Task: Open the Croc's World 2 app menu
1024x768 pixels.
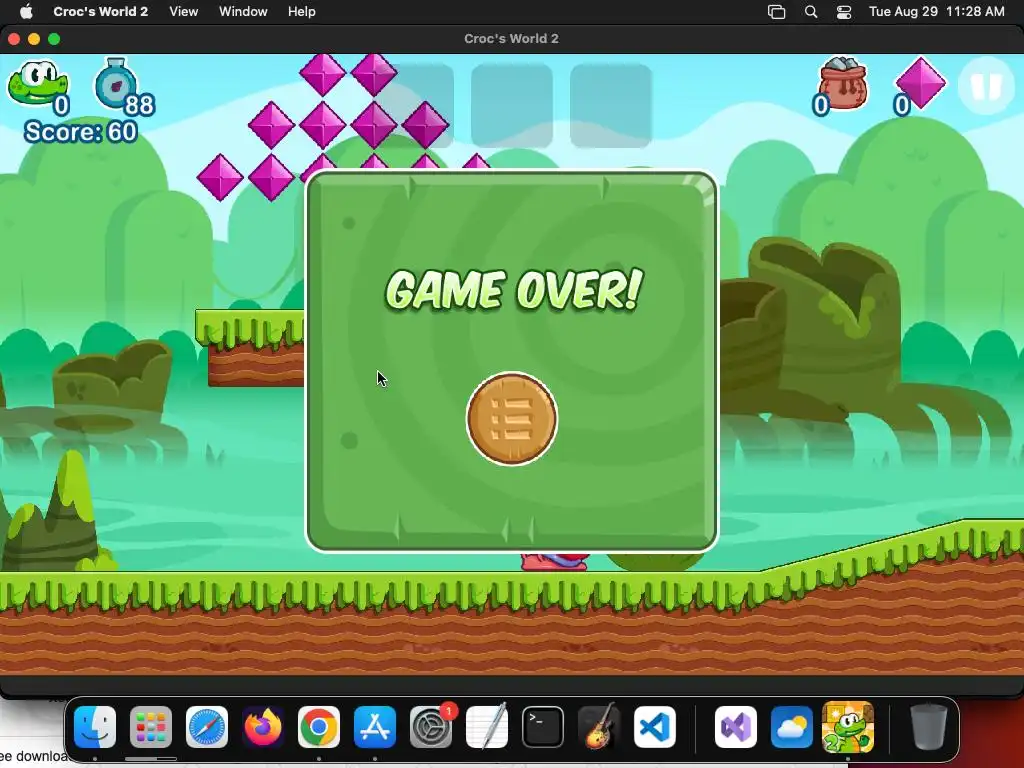Action: (101, 12)
